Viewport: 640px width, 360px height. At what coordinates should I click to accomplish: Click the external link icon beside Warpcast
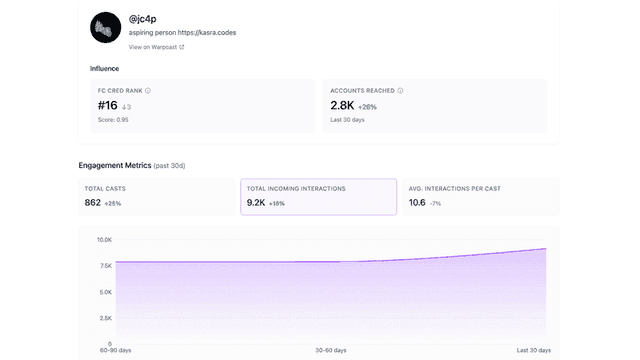pos(182,47)
